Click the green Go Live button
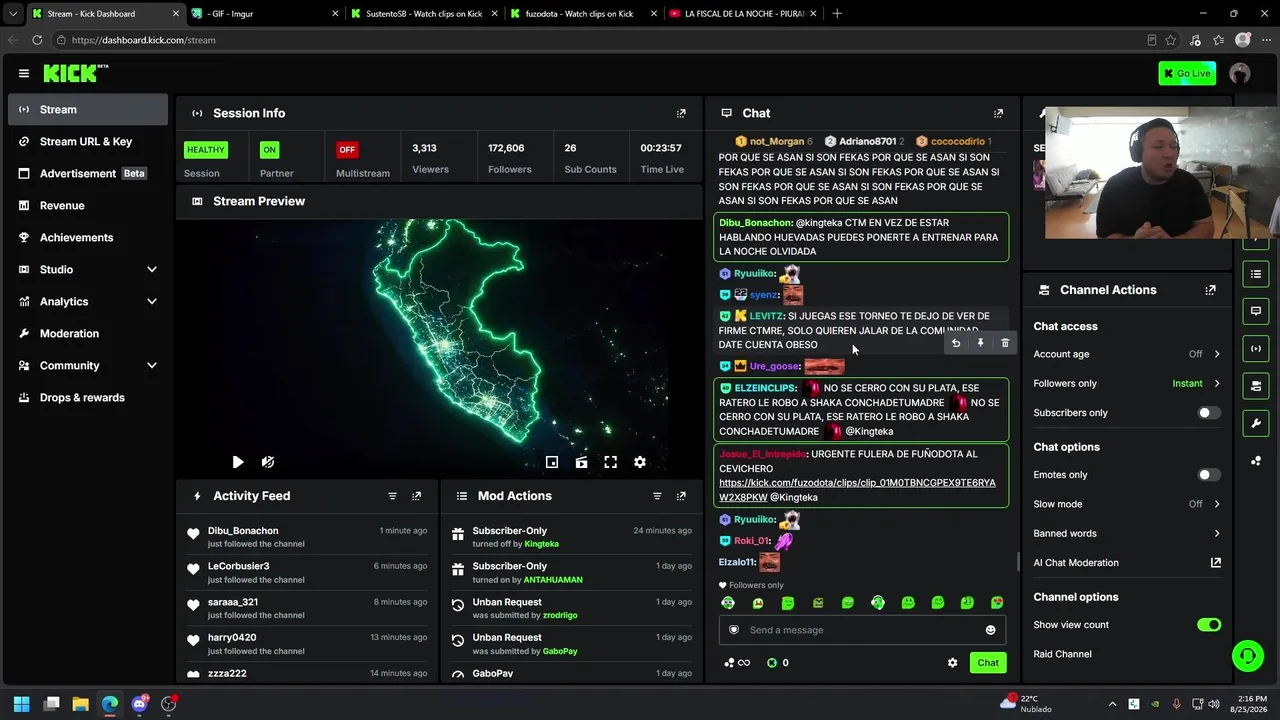 (1187, 73)
